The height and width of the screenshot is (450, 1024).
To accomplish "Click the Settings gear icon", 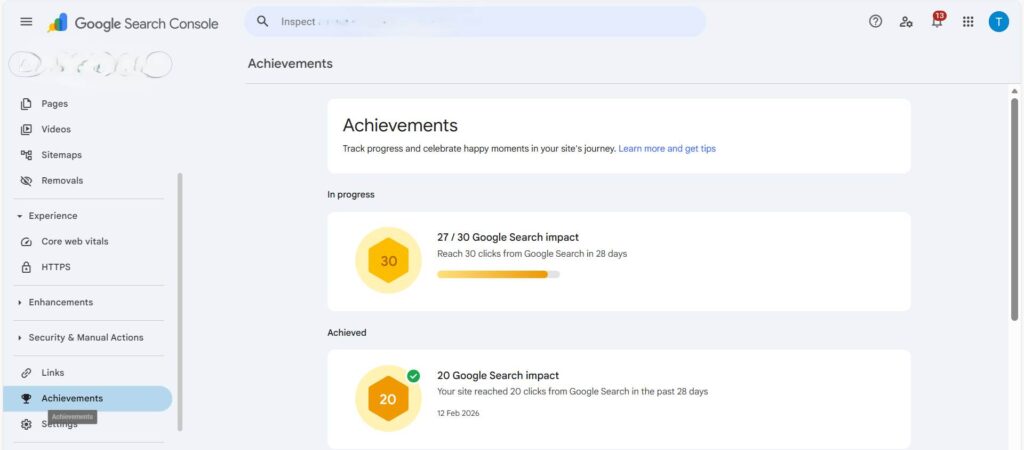I will tap(26, 425).
